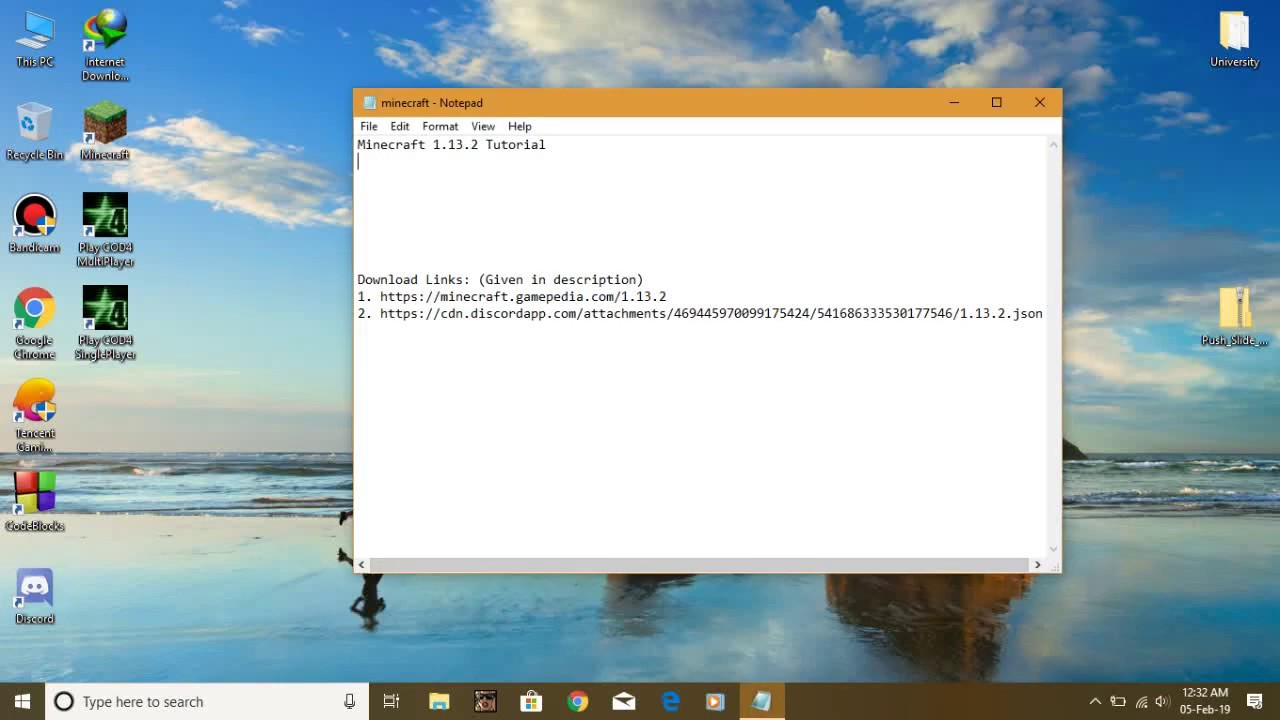Show hidden system tray icons
This screenshot has width=1280, height=720.
(x=1095, y=701)
